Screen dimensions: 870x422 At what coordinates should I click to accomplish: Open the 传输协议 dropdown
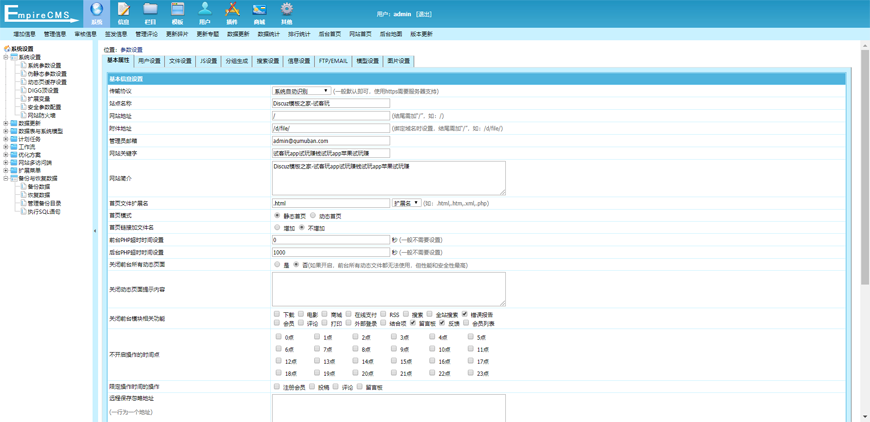[x=301, y=90]
